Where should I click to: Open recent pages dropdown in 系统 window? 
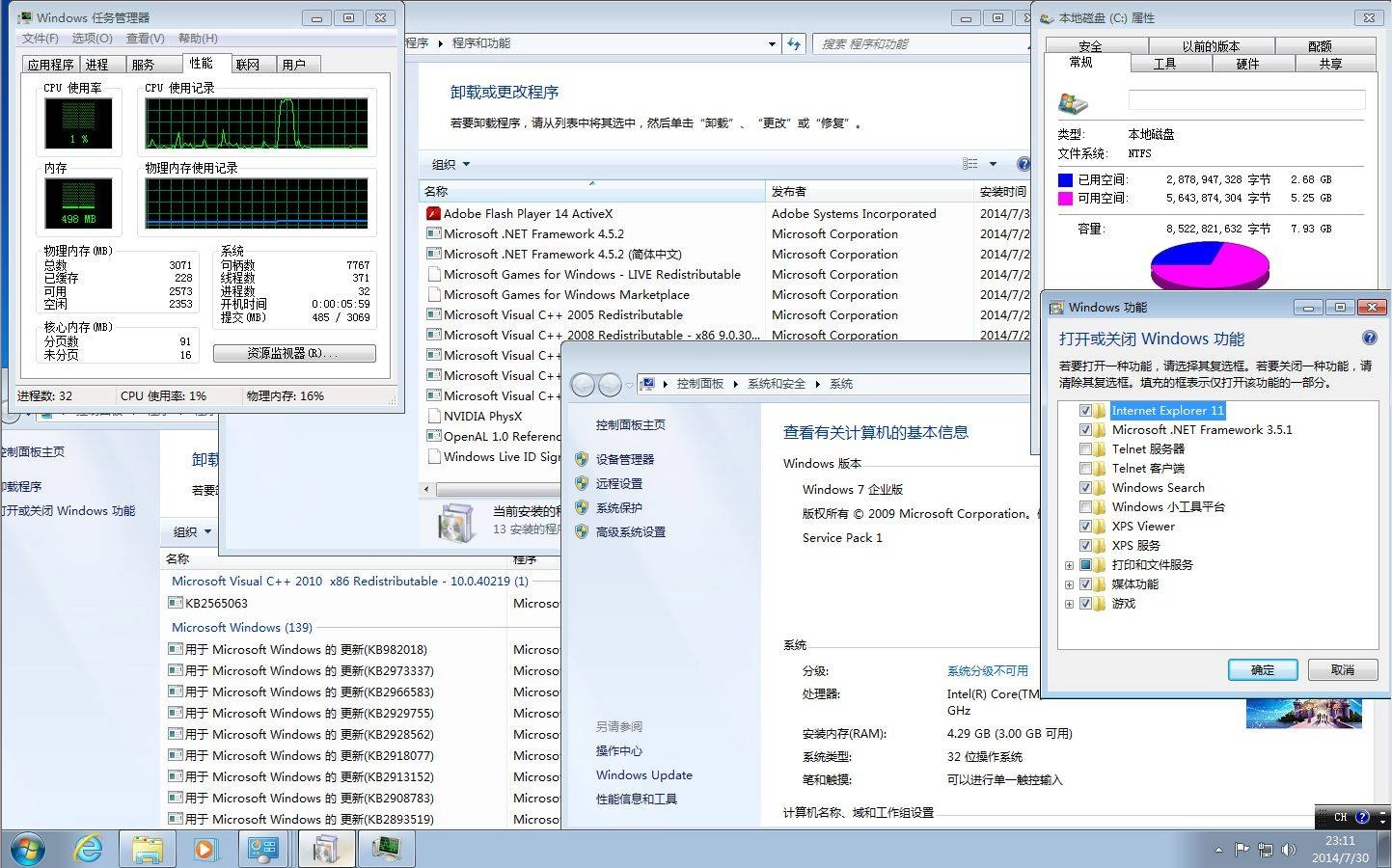tap(629, 385)
